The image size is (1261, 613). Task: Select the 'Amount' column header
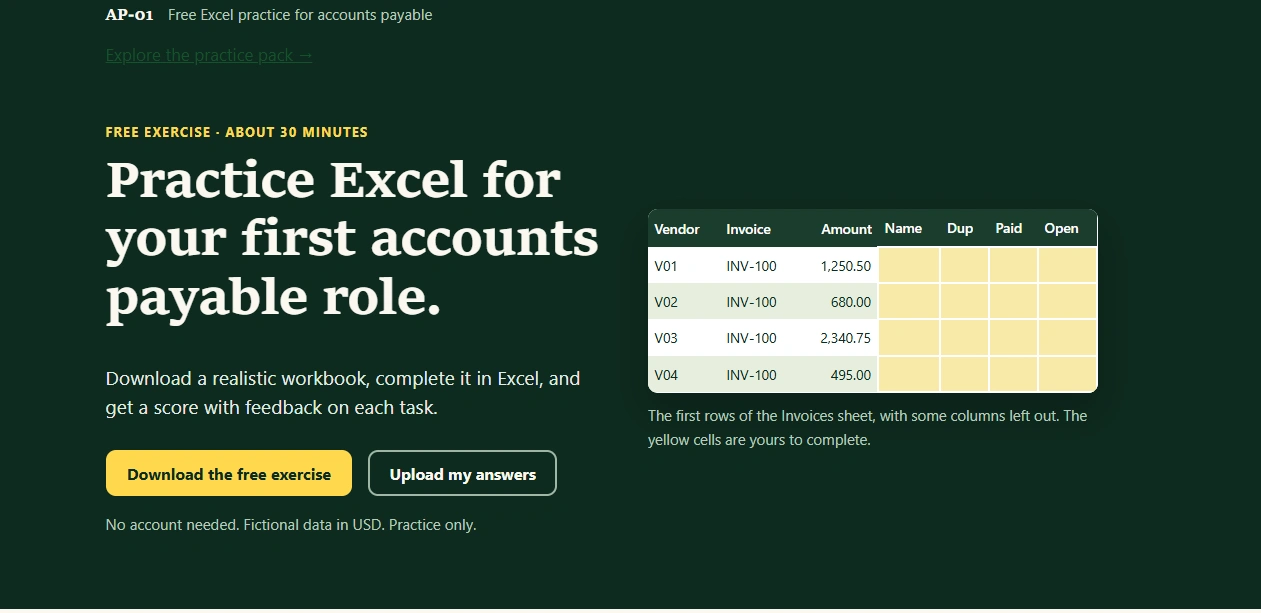[846, 229]
